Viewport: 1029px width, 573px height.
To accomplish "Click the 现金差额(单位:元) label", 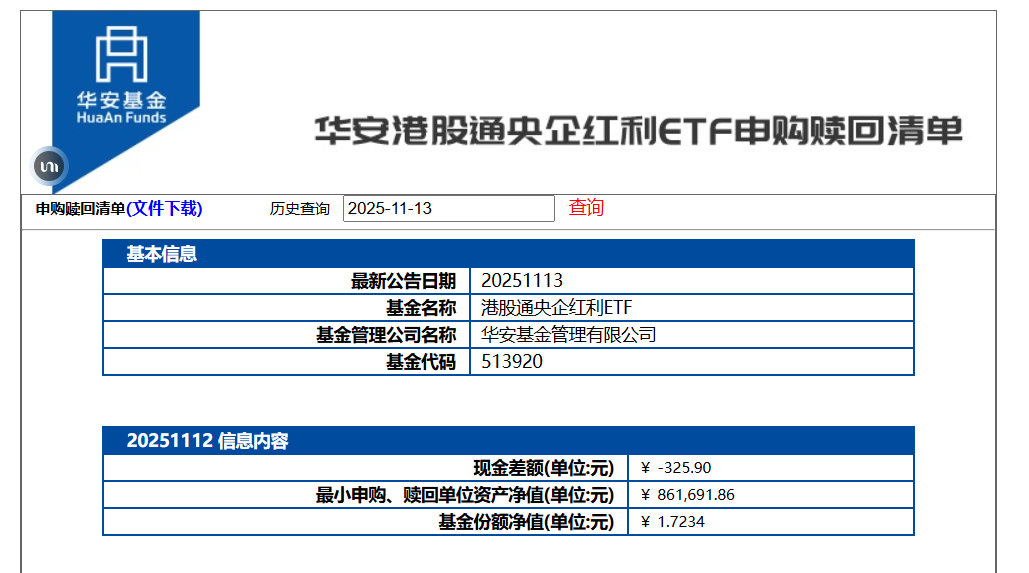I will point(543,468).
